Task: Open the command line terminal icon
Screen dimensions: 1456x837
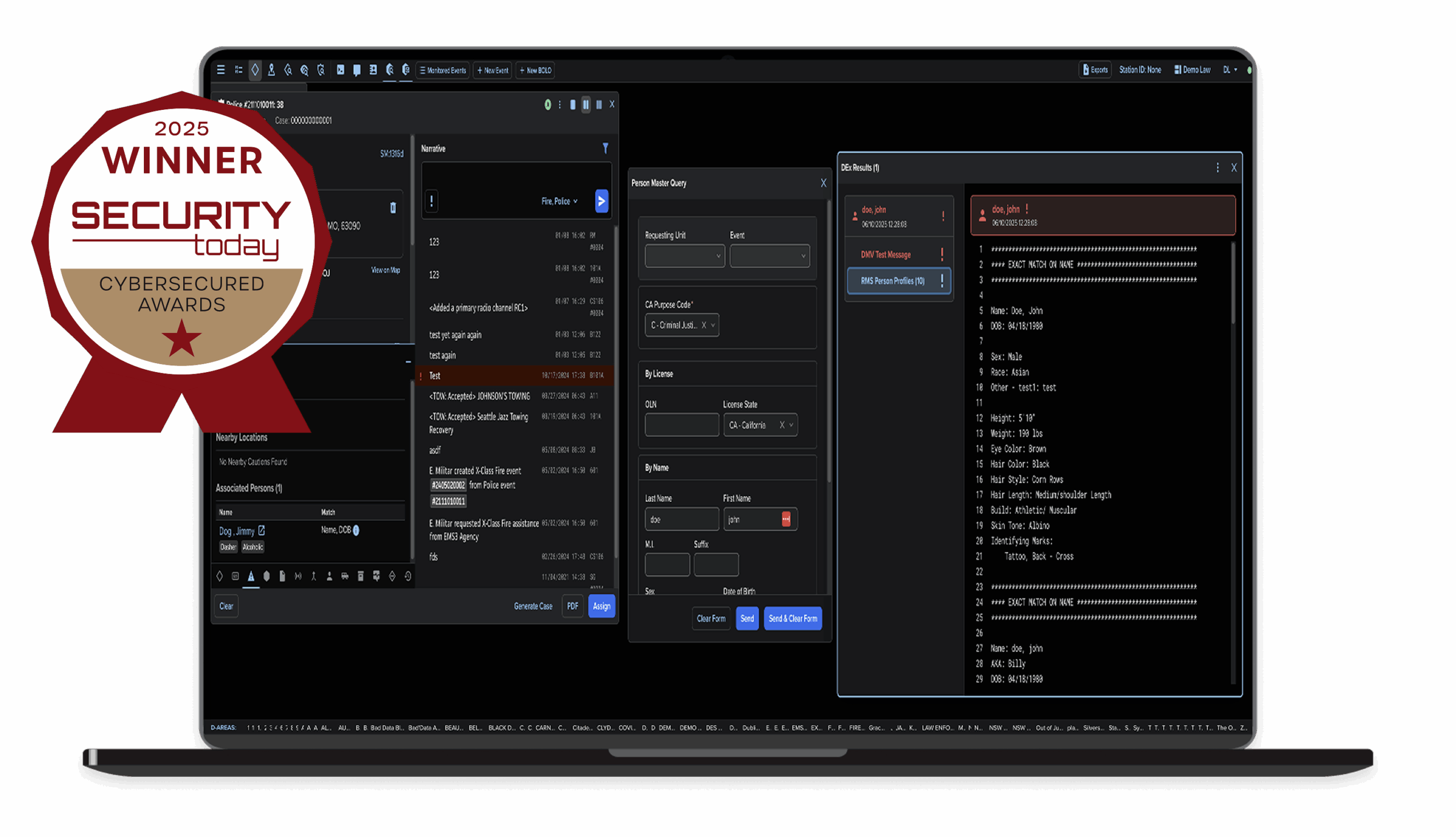Action: 341,70
